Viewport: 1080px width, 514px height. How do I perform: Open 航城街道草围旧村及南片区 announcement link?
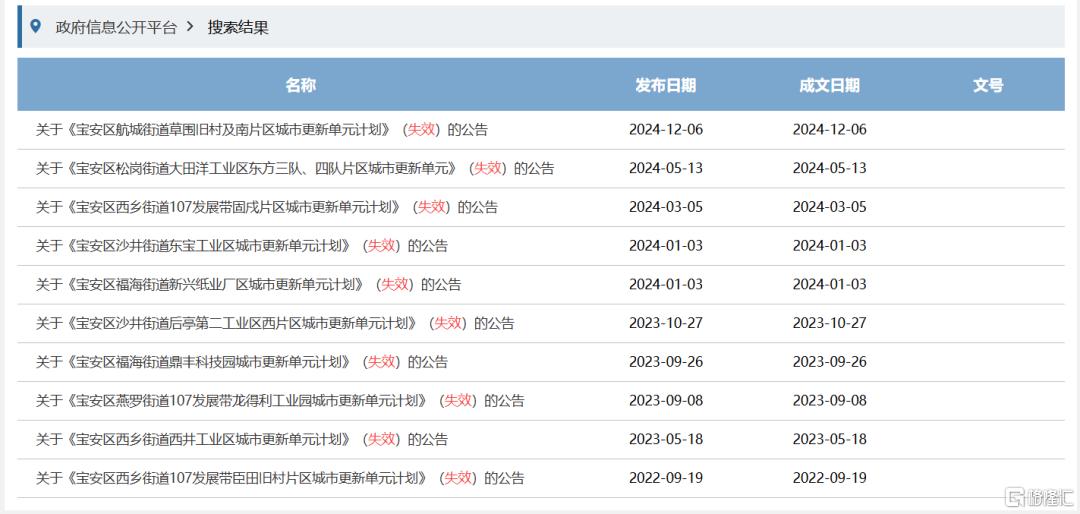262,130
